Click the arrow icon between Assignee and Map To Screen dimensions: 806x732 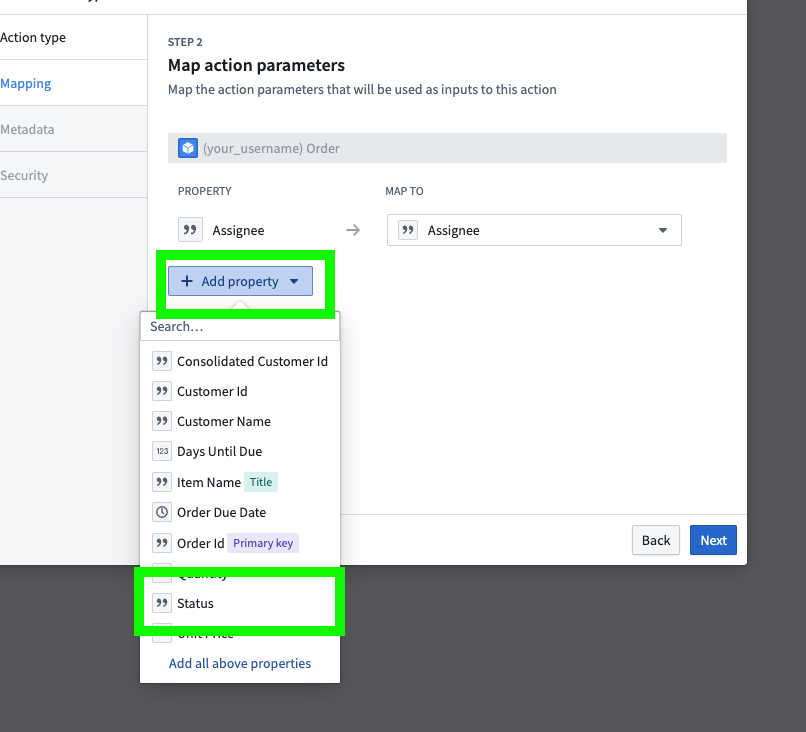pyautogui.click(x=352, y=229)
